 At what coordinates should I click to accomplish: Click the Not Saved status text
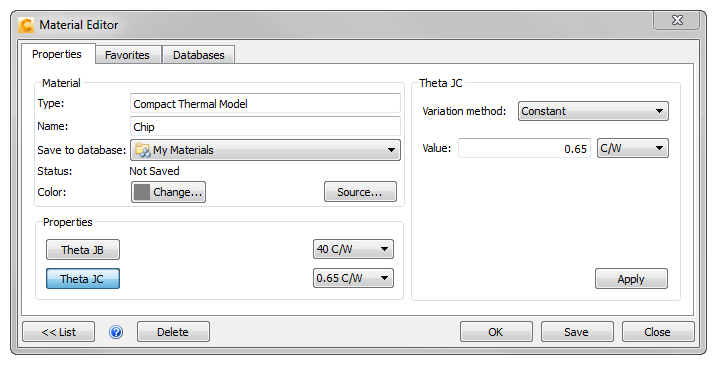[155, 171]
